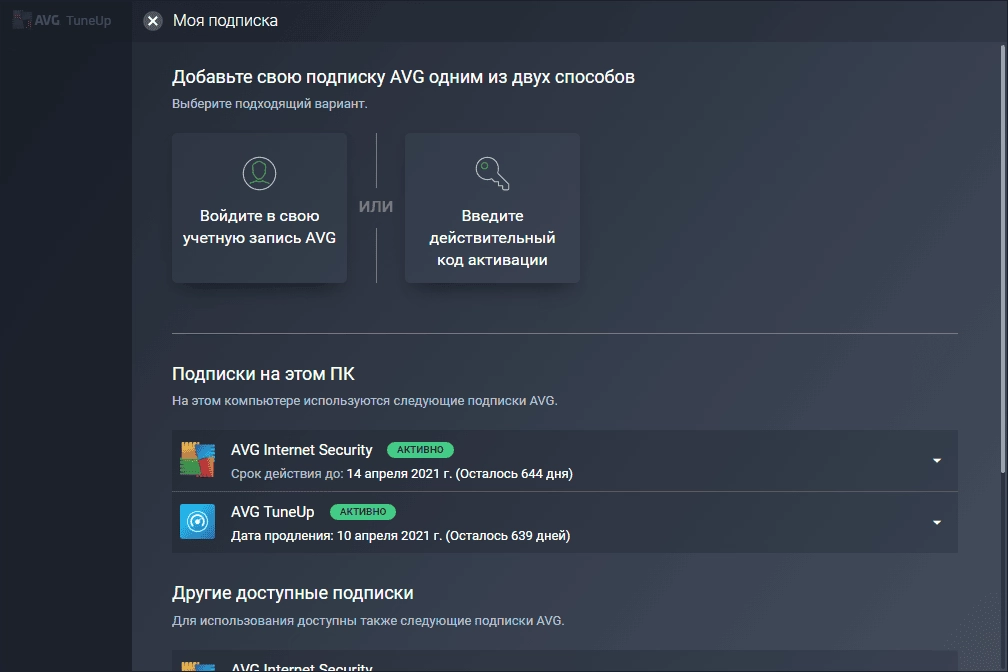The height and width of the screenshot is (672, 1008).
Task: Expand the AVG TuneUp subscription row
Action: [x=937, y=522]
